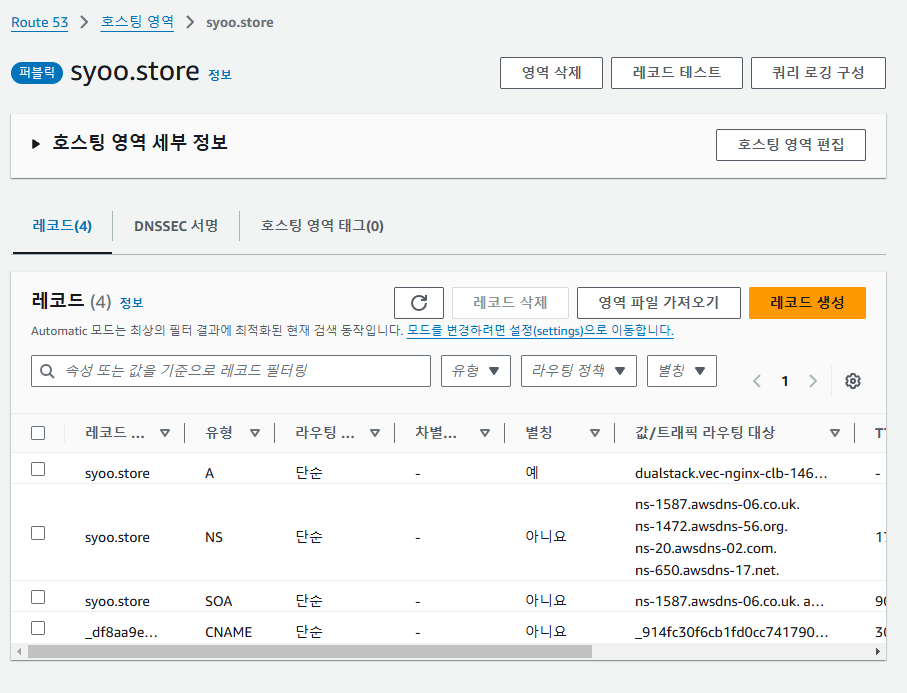Click ns-1472.awsdns-56.org. value
This screenshot has width=907, height=693.
(x=711, y=526)
